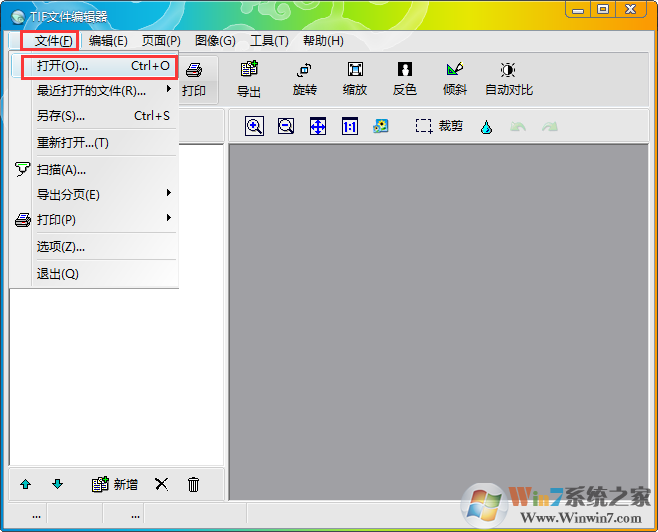Click the water drop icon
The width and height of the screenshot is (658, 532).
click(x=486, y=127)
